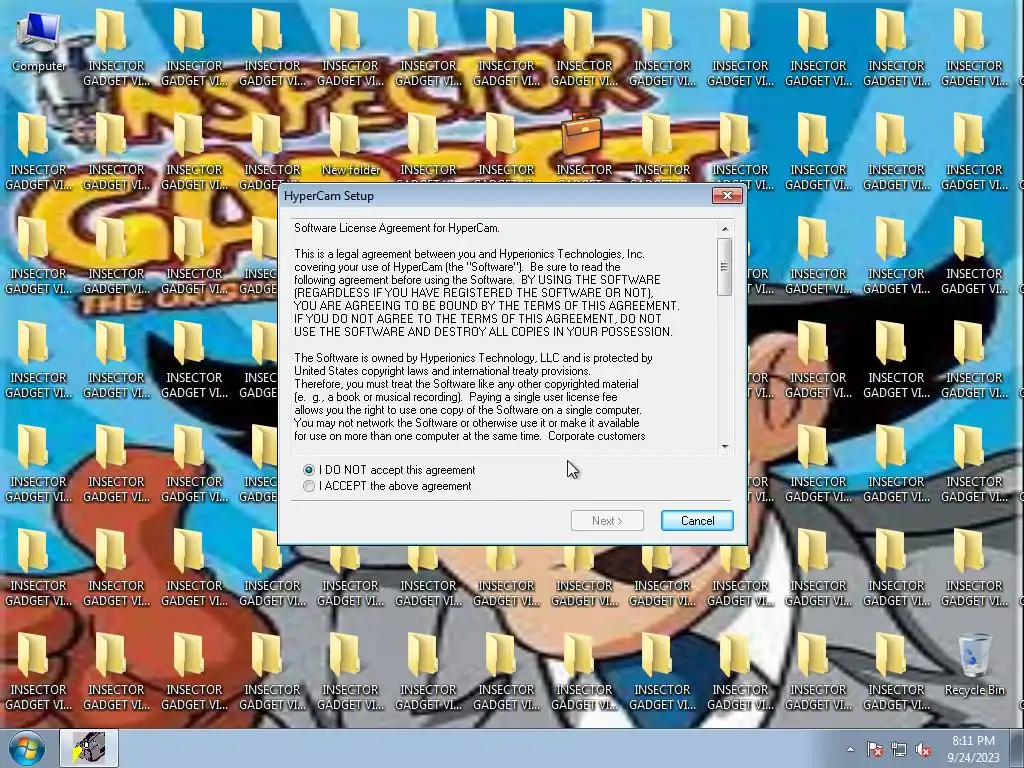Click the license scrollbar down arrow

725,447
